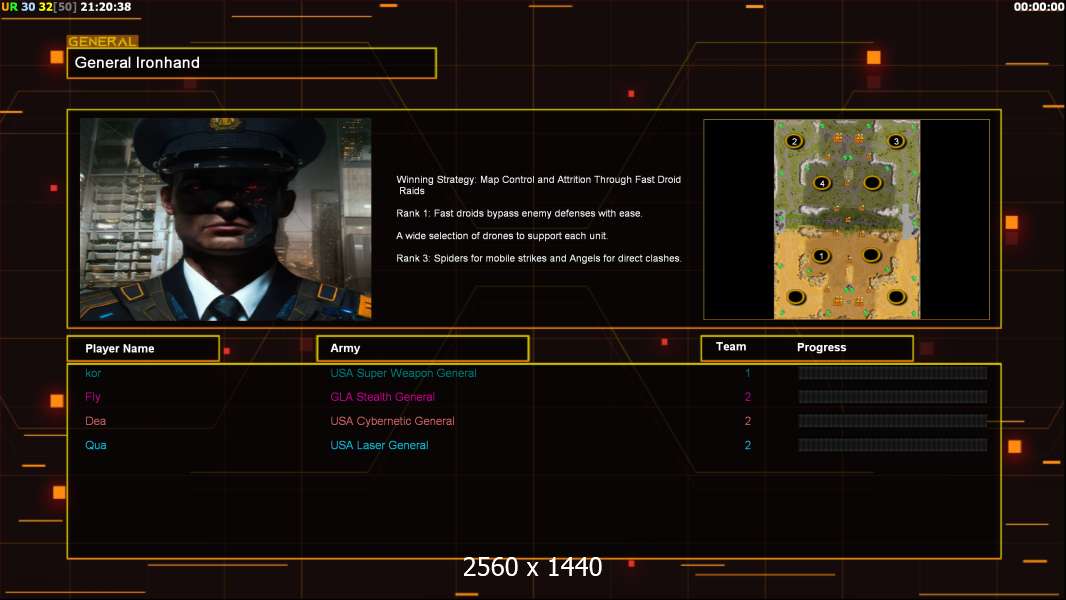This screenshot has width=1066, height=600.
Task: Click the 21:20:38 clock readout
Action: tap(105, 7)
